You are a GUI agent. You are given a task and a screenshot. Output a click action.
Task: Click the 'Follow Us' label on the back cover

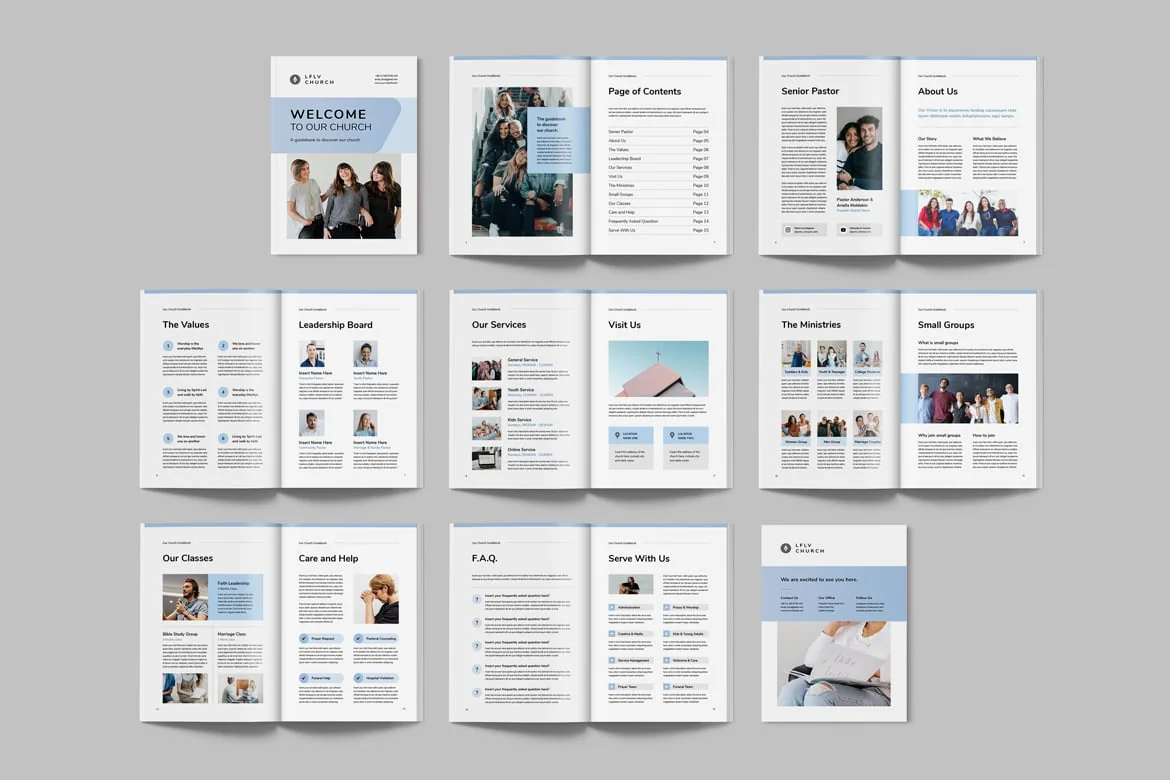(863, 597)
